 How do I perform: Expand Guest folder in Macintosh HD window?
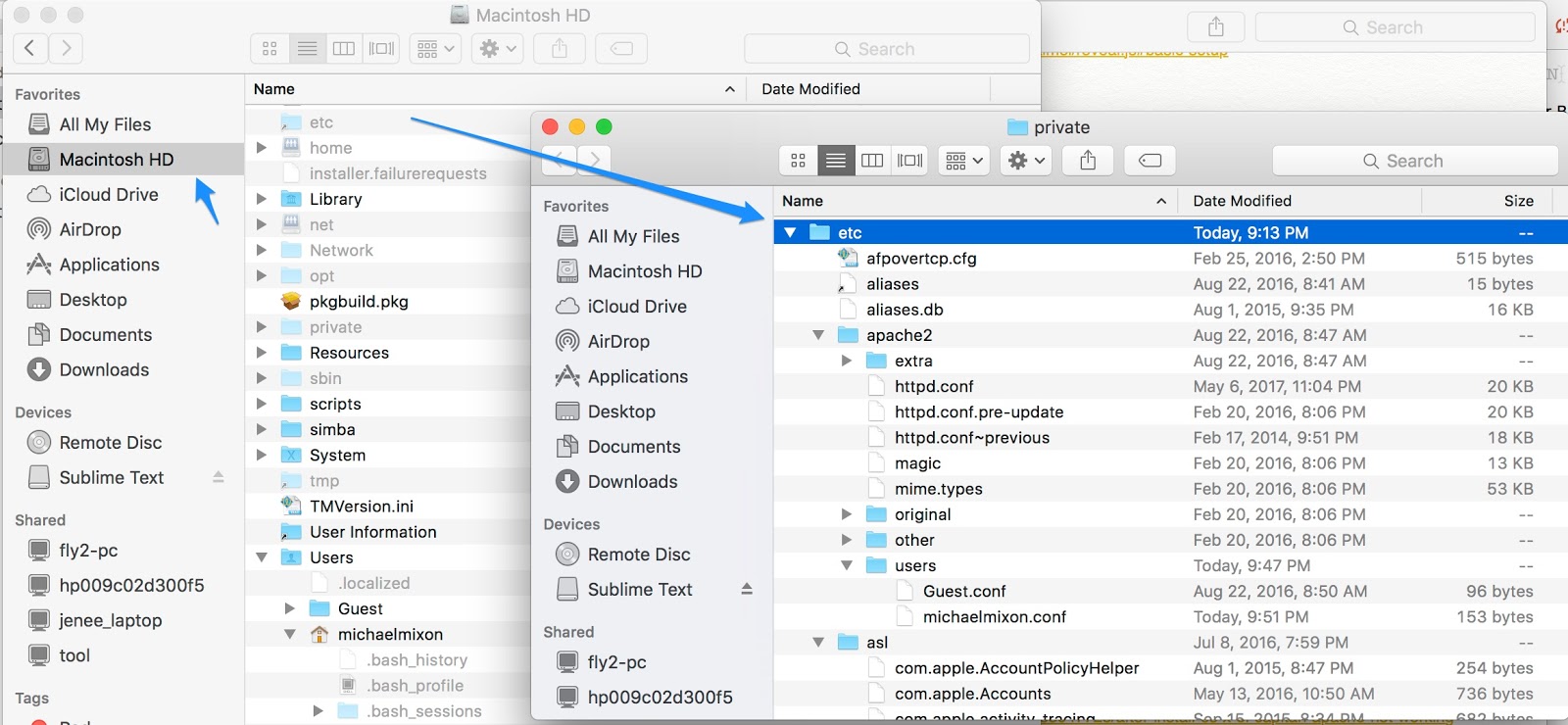click(290, 608)
